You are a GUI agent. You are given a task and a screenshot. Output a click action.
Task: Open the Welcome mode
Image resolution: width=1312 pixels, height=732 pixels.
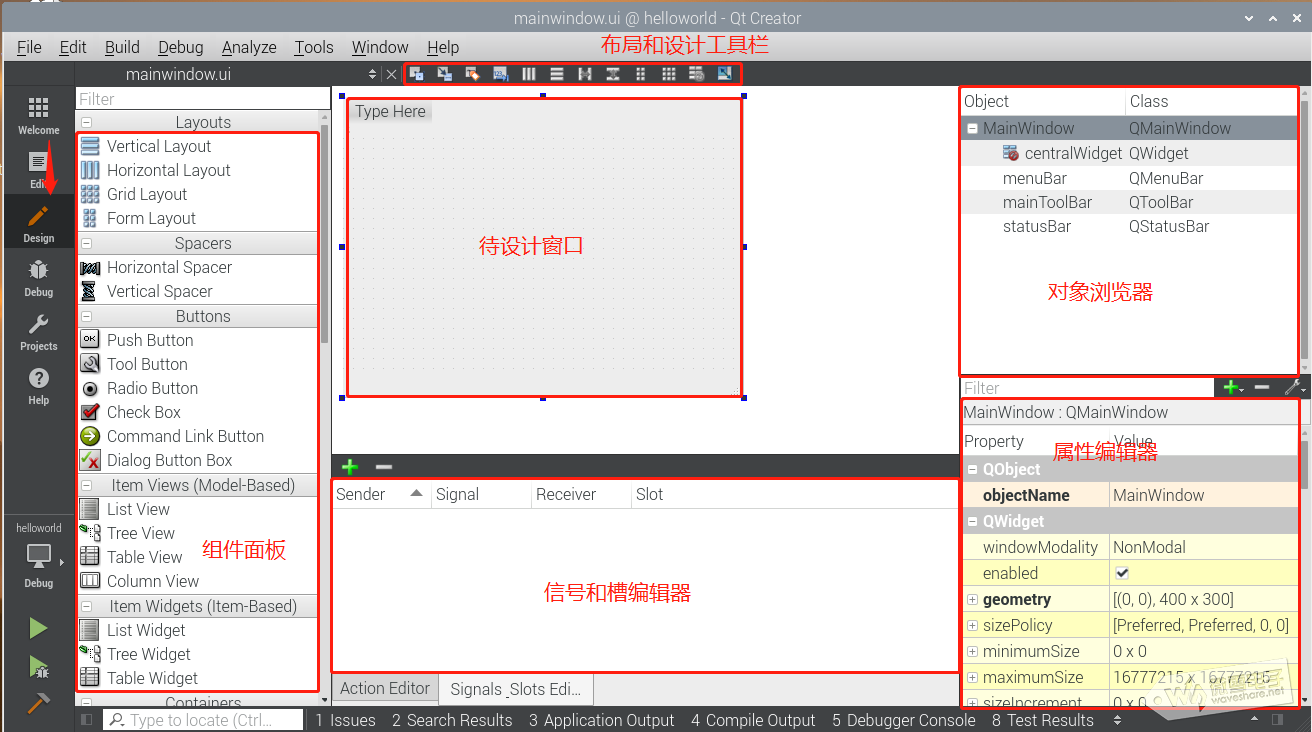tap(38, 114)
